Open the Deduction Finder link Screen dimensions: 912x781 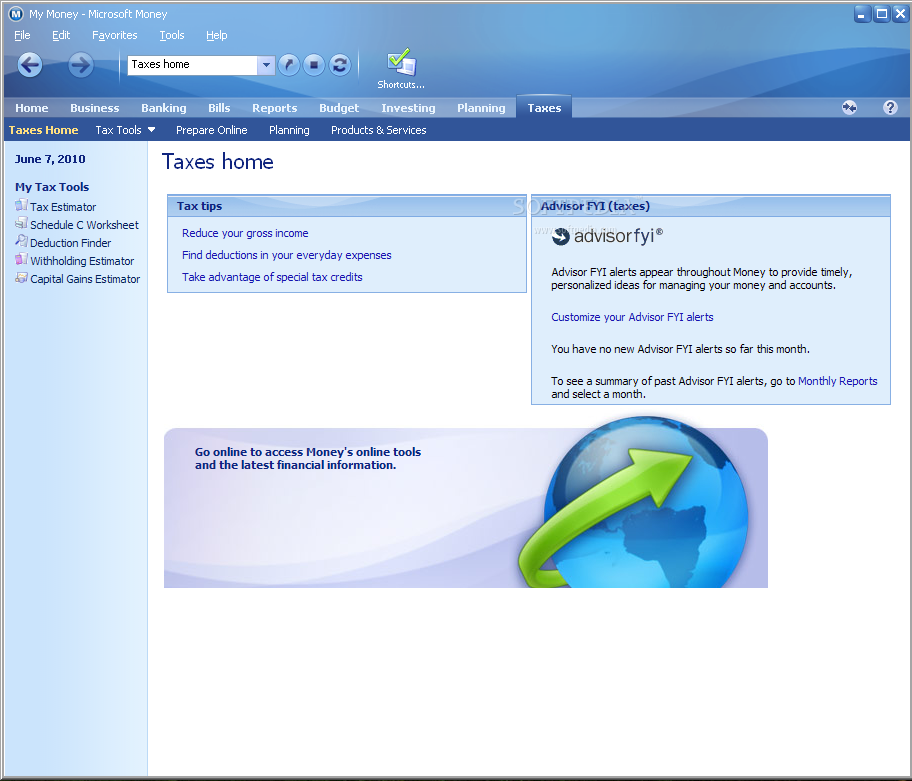click(x=70, y=243)
